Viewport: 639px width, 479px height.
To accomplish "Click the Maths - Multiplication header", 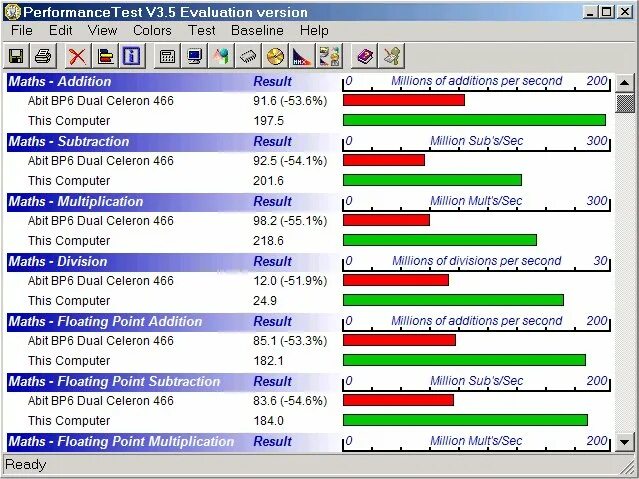I will point(76,201).
